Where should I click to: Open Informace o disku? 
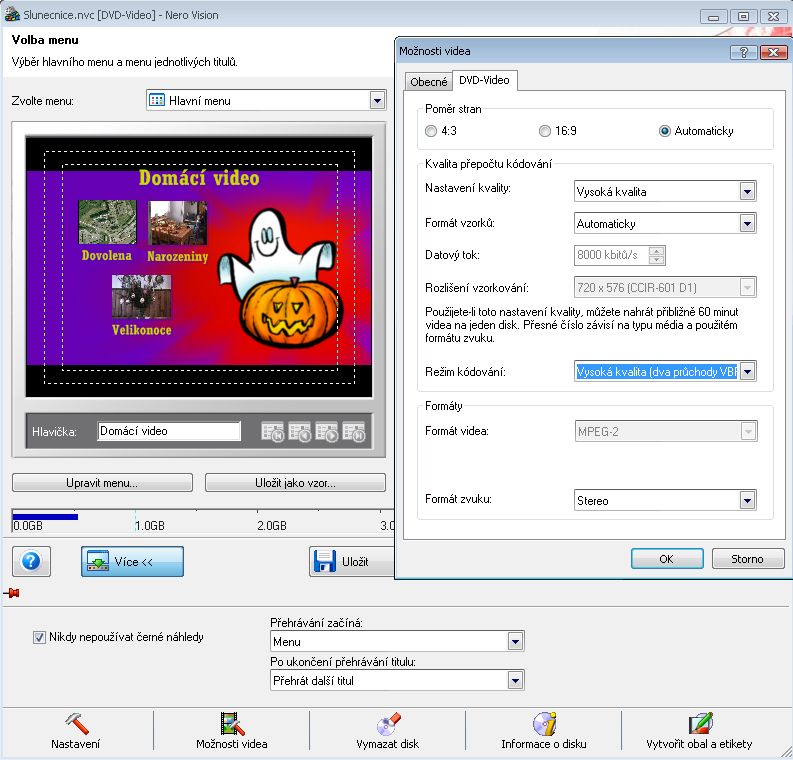(544, 731)
